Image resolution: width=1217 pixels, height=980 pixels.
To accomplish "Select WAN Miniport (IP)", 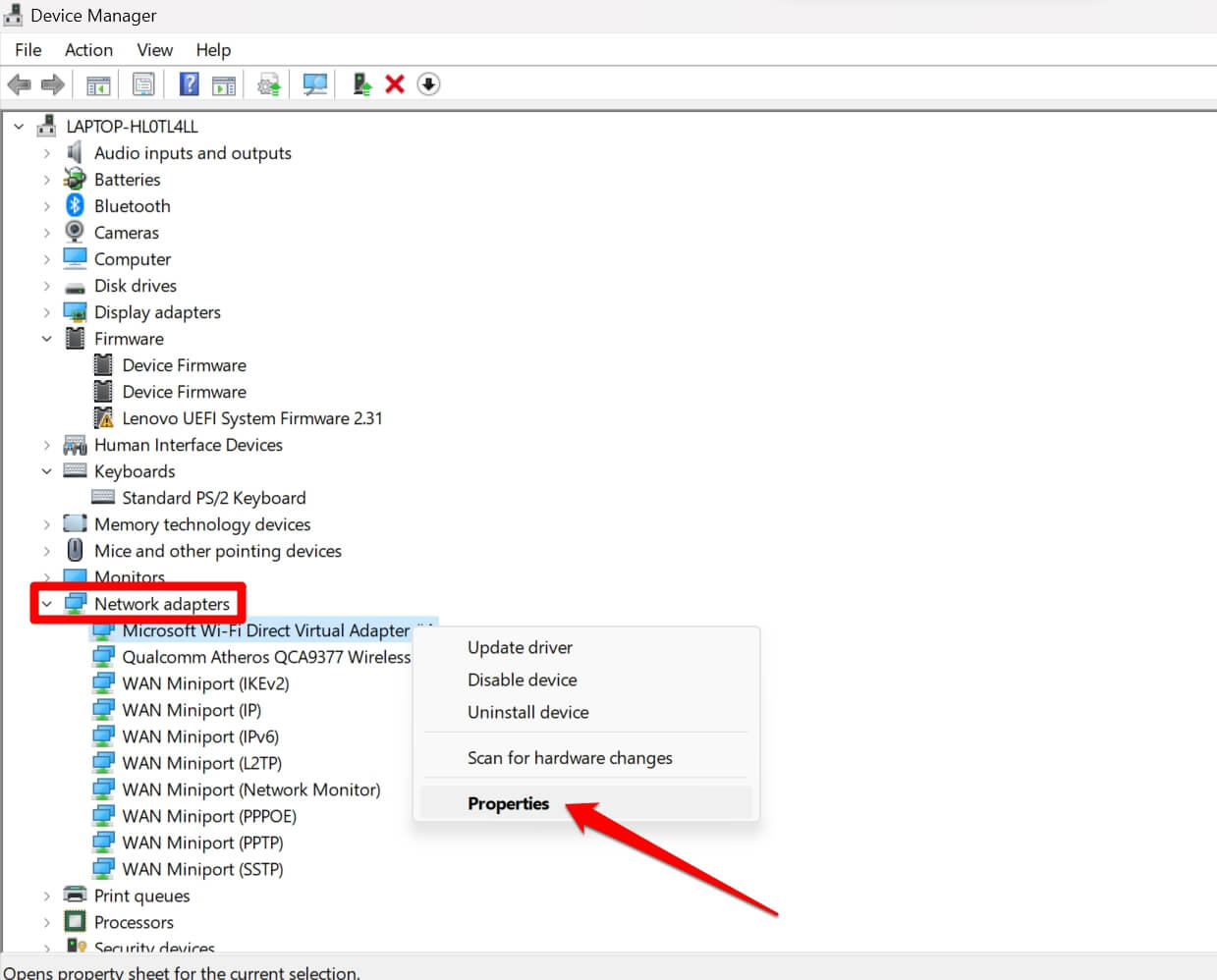I will [192, 710].
